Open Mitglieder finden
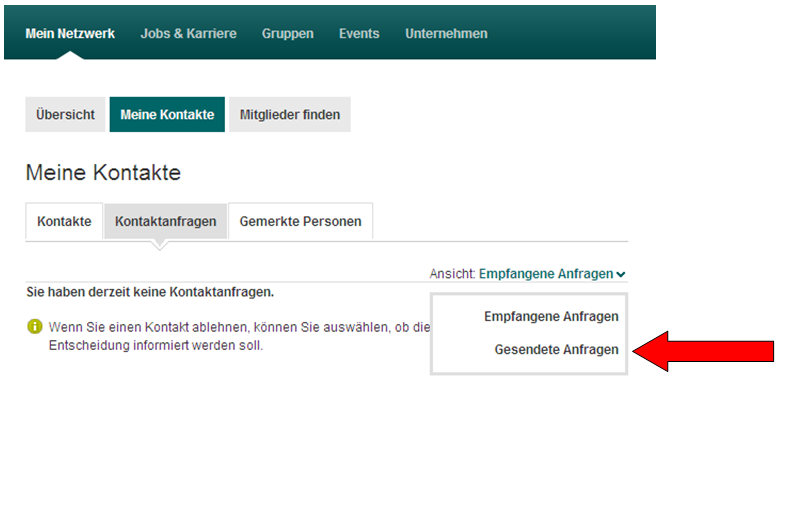 point(290,115)
